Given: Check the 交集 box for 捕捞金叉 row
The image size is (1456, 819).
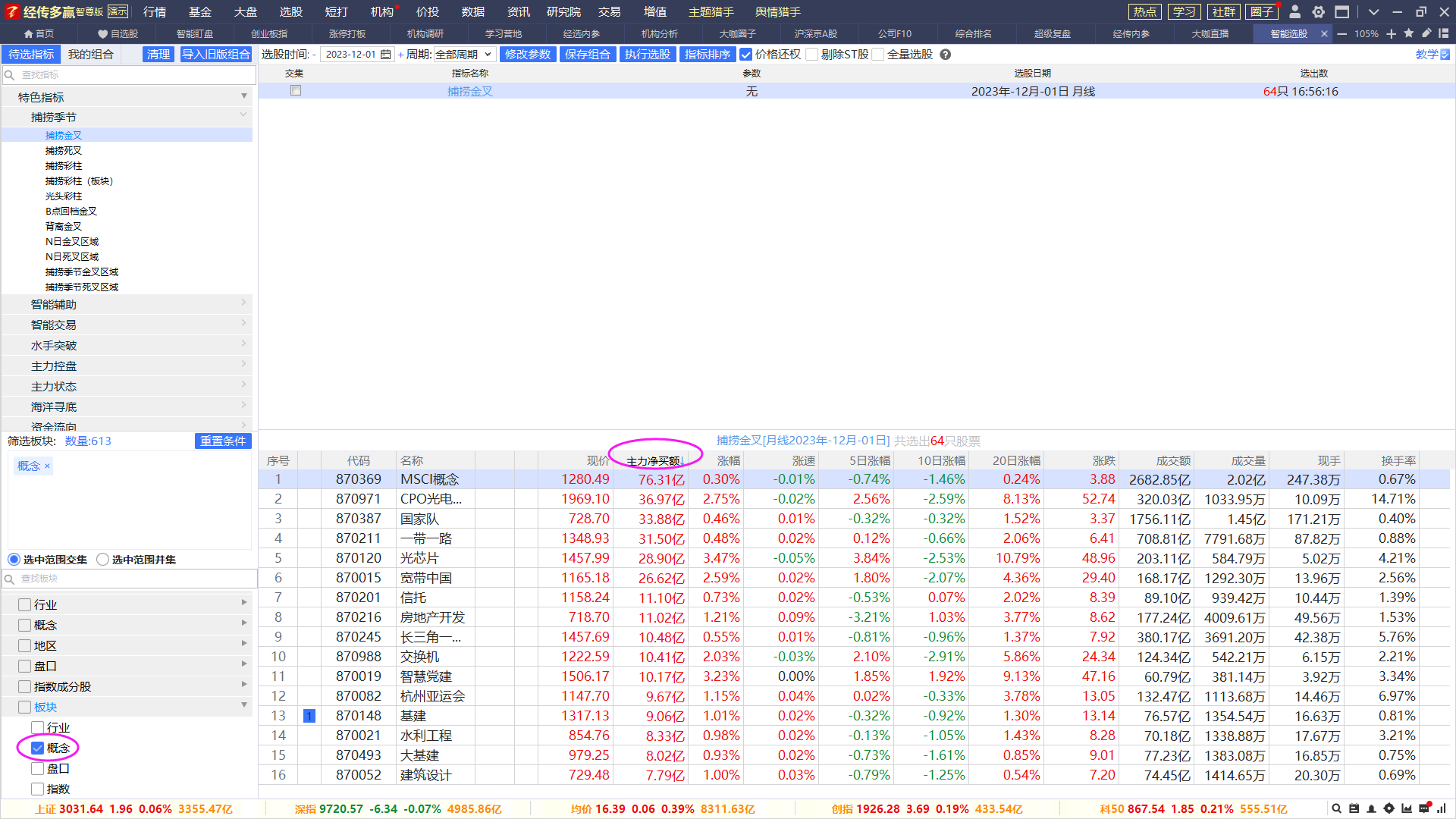Looking at the screenshot, I should (x=296, y=90).
